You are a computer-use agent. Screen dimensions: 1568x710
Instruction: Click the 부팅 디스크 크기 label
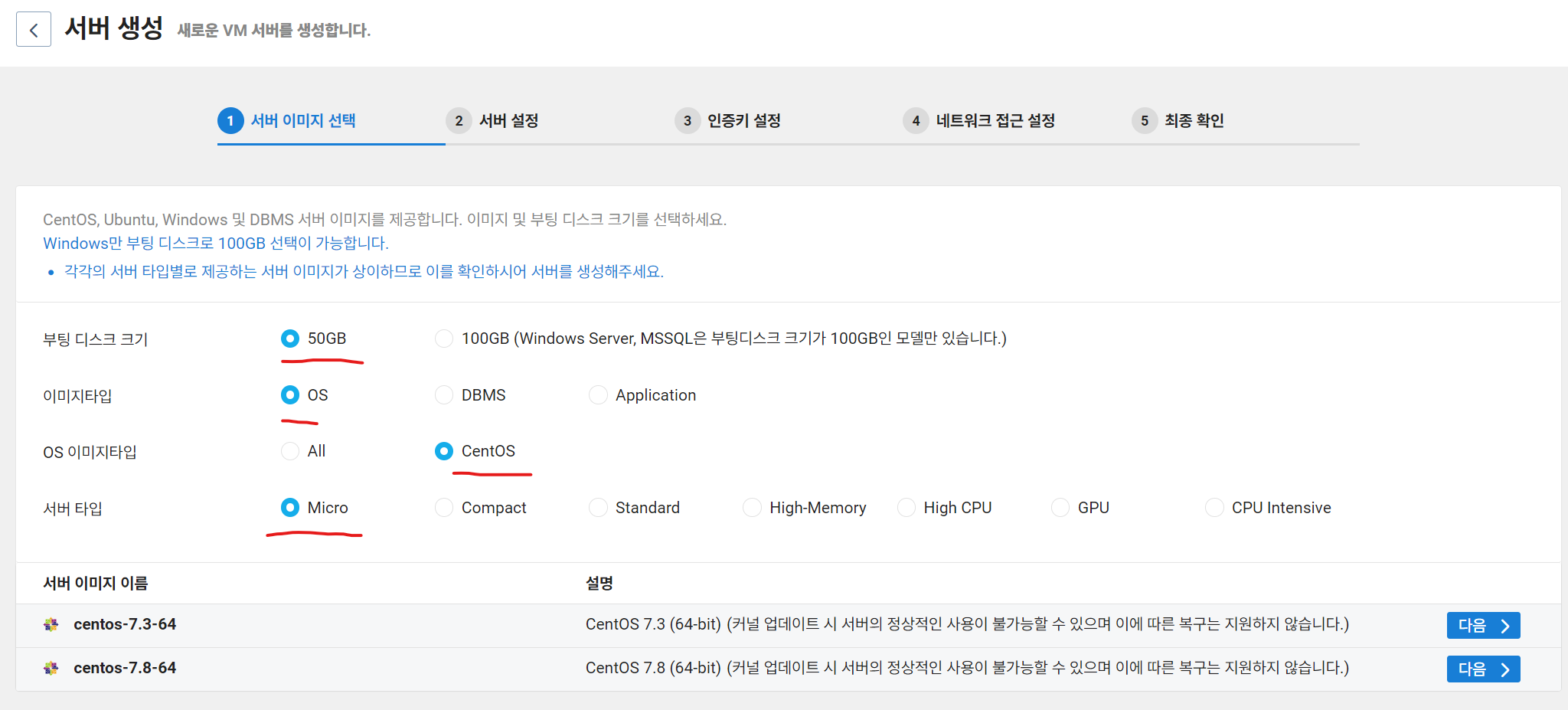click(x=96, y=339)
